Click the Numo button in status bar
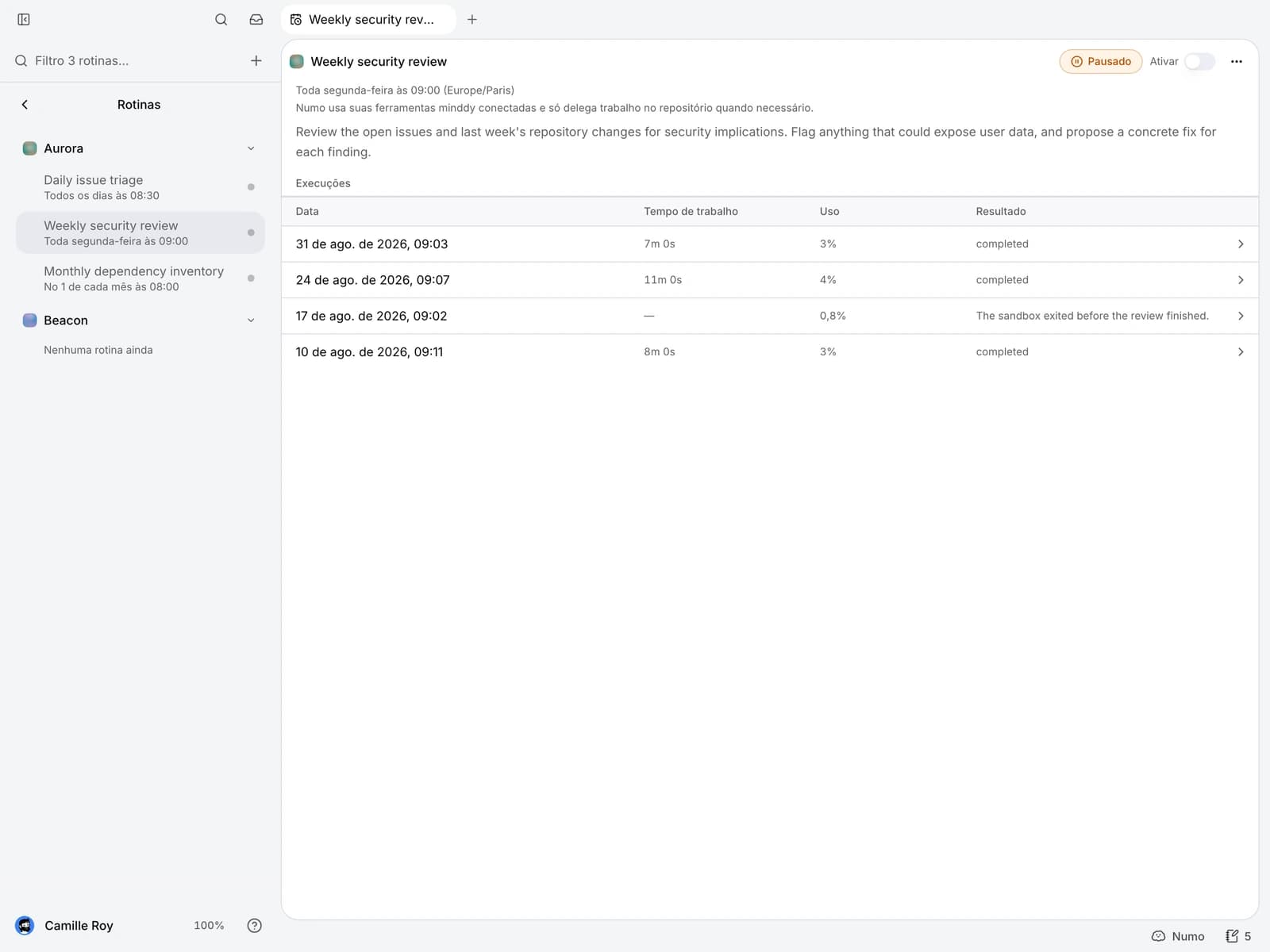 [1178, 936]
